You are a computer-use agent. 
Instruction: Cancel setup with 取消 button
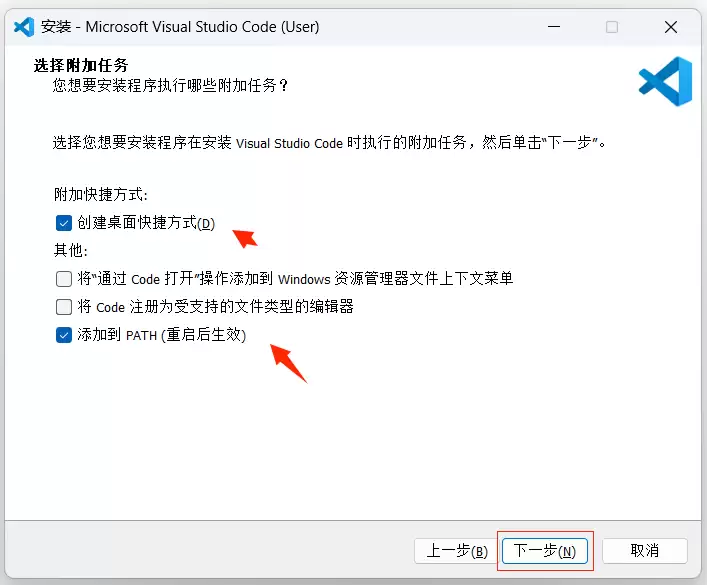[645, 551]
